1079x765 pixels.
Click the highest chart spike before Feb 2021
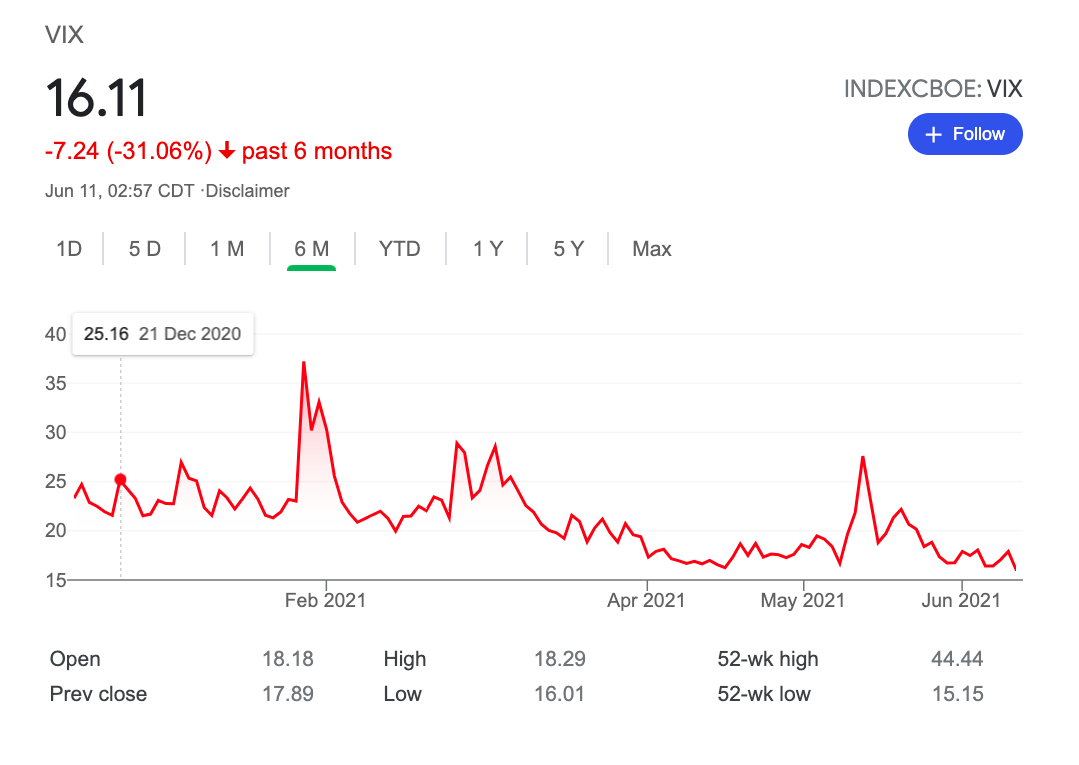click(303, 363)
